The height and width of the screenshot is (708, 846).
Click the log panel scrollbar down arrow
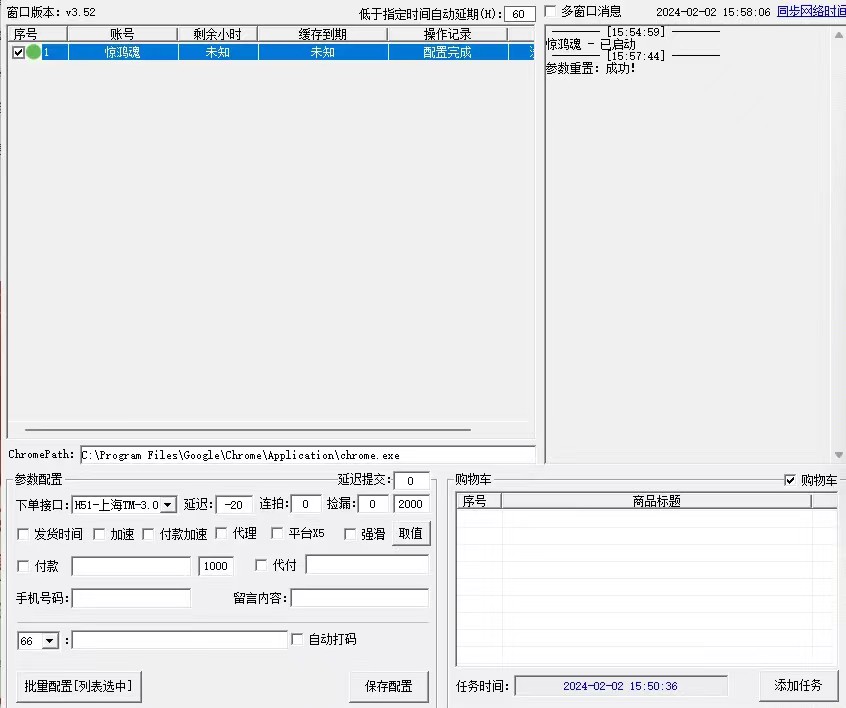(838, 455)
